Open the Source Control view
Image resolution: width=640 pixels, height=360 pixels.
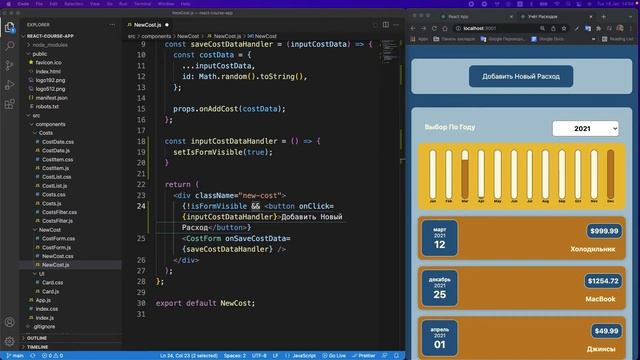pos(10,65)
